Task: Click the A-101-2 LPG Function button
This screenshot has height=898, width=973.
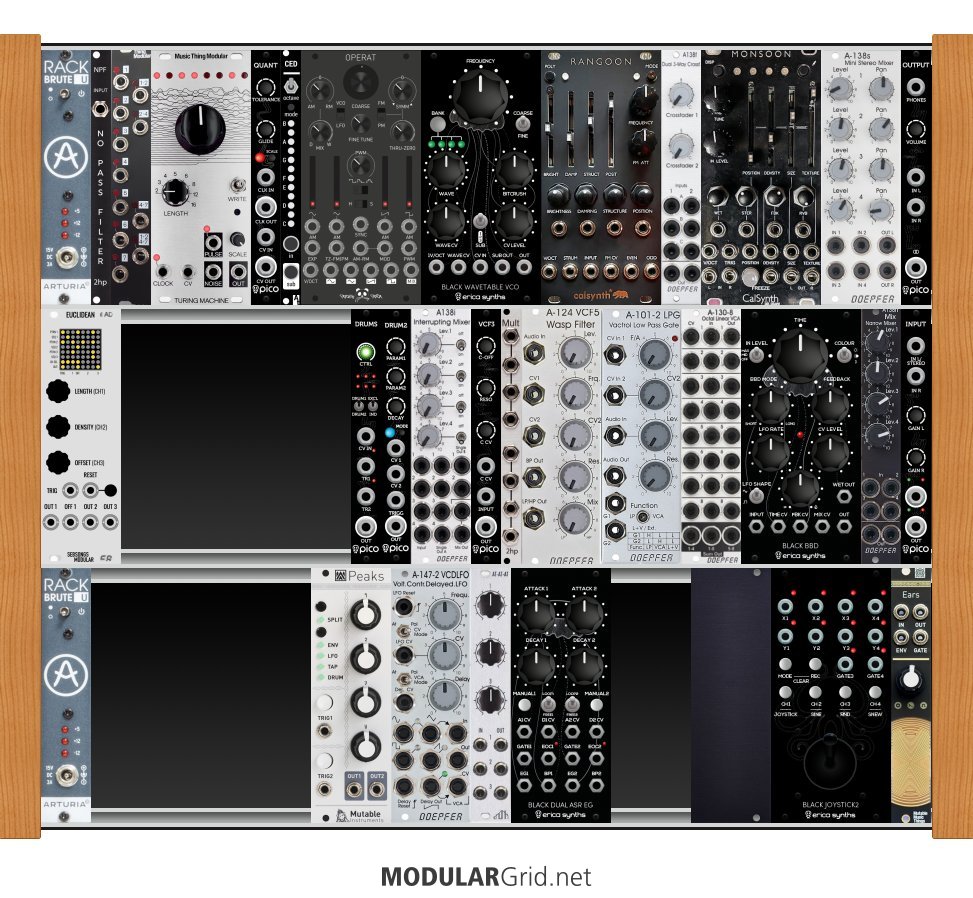Action: (x=643, y=516)
